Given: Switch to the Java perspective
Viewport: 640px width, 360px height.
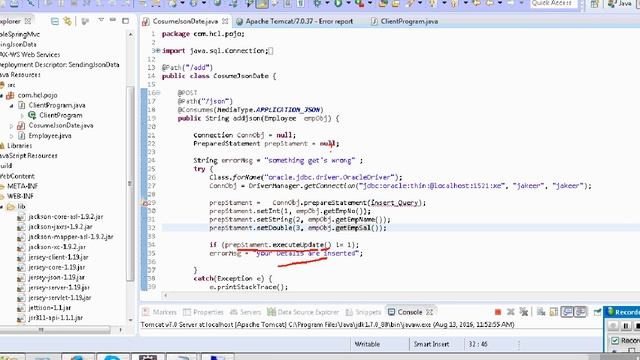Looking at the screenshot, I should click(x=620, y=4).
